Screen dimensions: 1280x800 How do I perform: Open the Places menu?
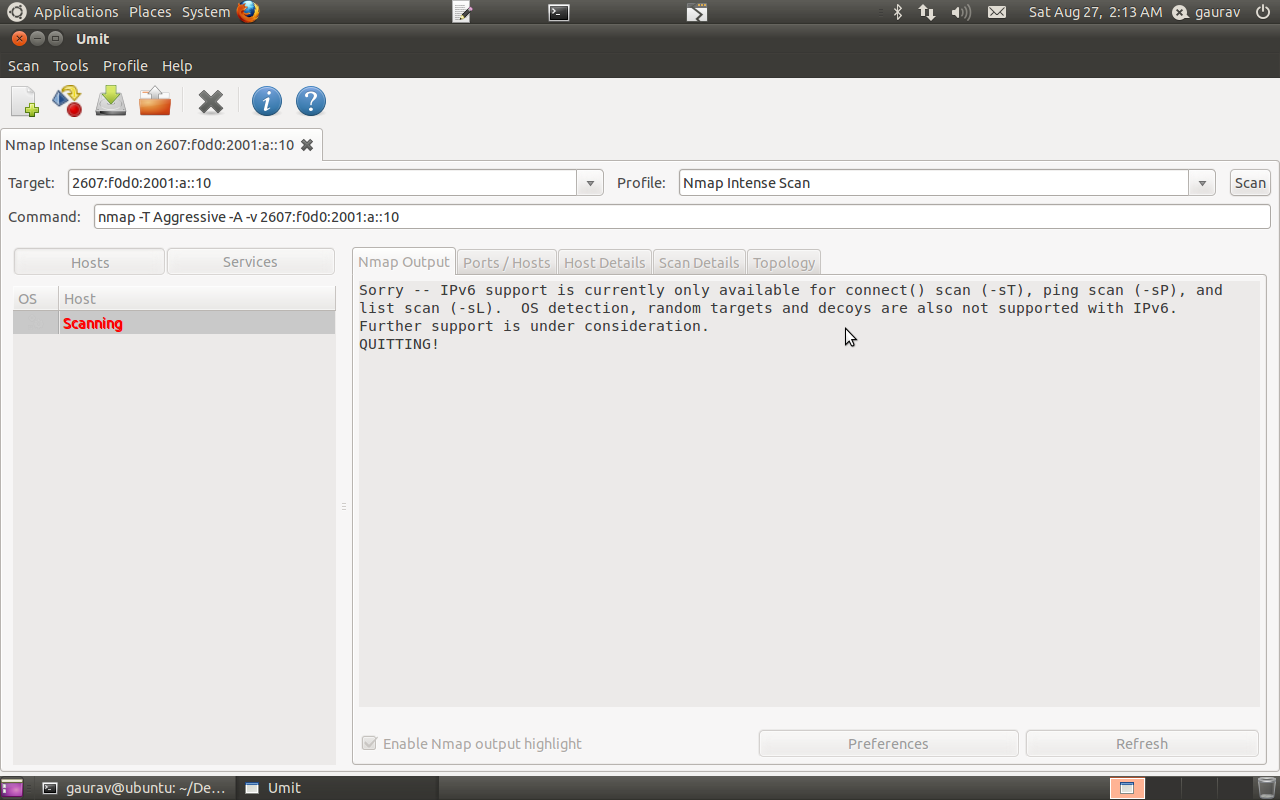pos(150,12)
